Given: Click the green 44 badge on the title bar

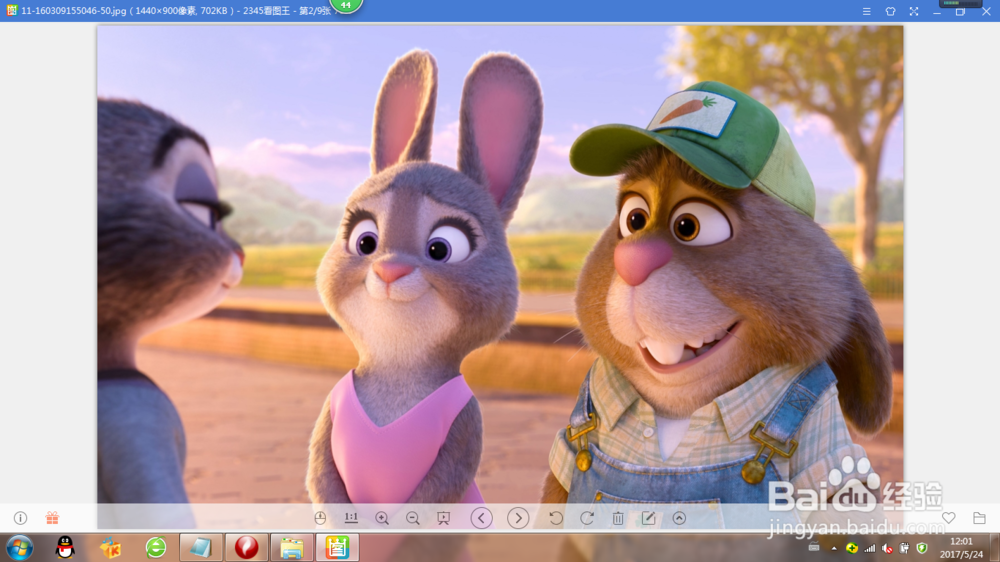Looking at the screenshot, I should click(346, 5).
